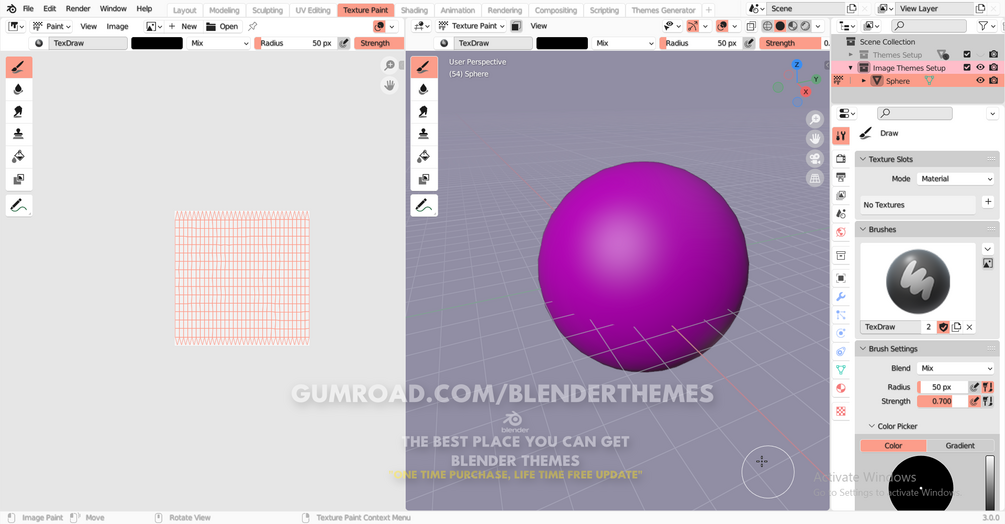Select the Smear tool in 3D viewport toolbar
The width and height of the screenshot is (1005, 524).
424,112
